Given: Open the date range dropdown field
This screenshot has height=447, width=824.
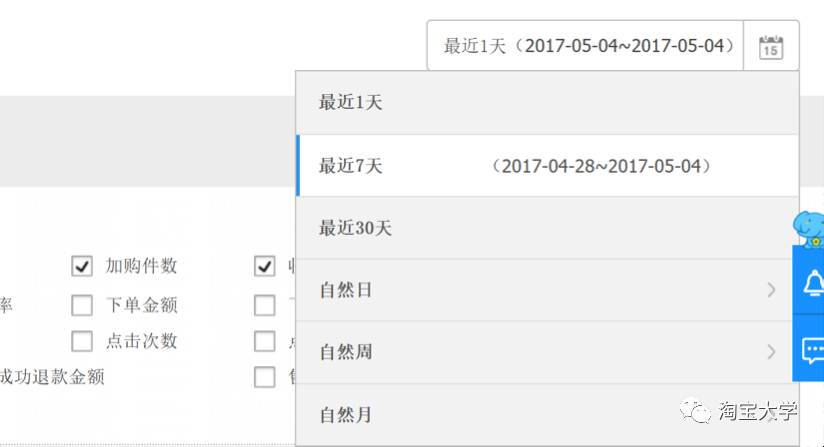Looking at the screenshot, I should coord(585,46).
